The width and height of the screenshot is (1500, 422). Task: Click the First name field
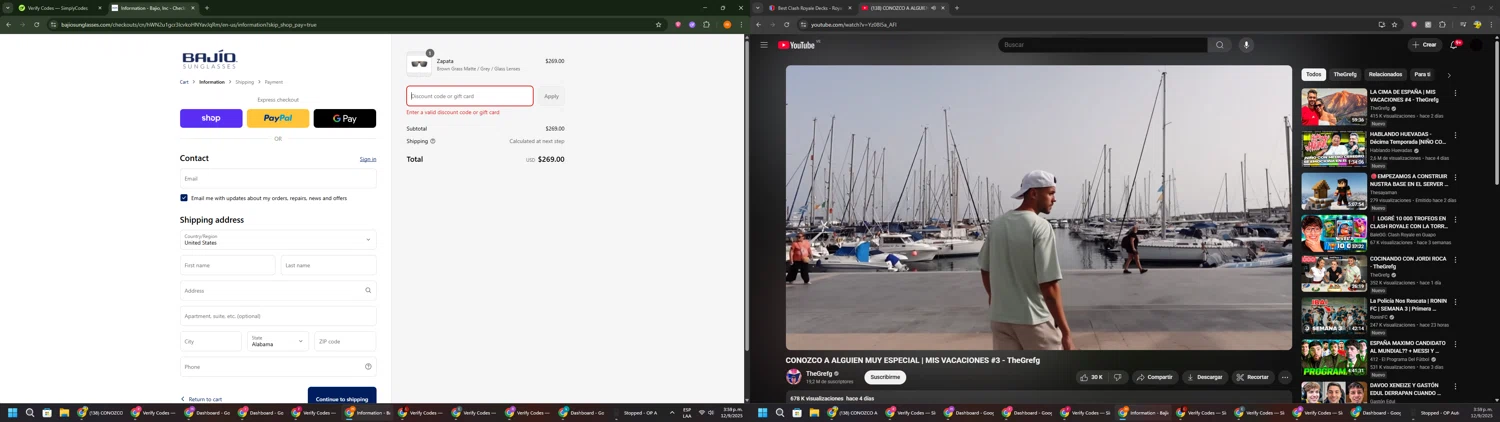(227, 265)
